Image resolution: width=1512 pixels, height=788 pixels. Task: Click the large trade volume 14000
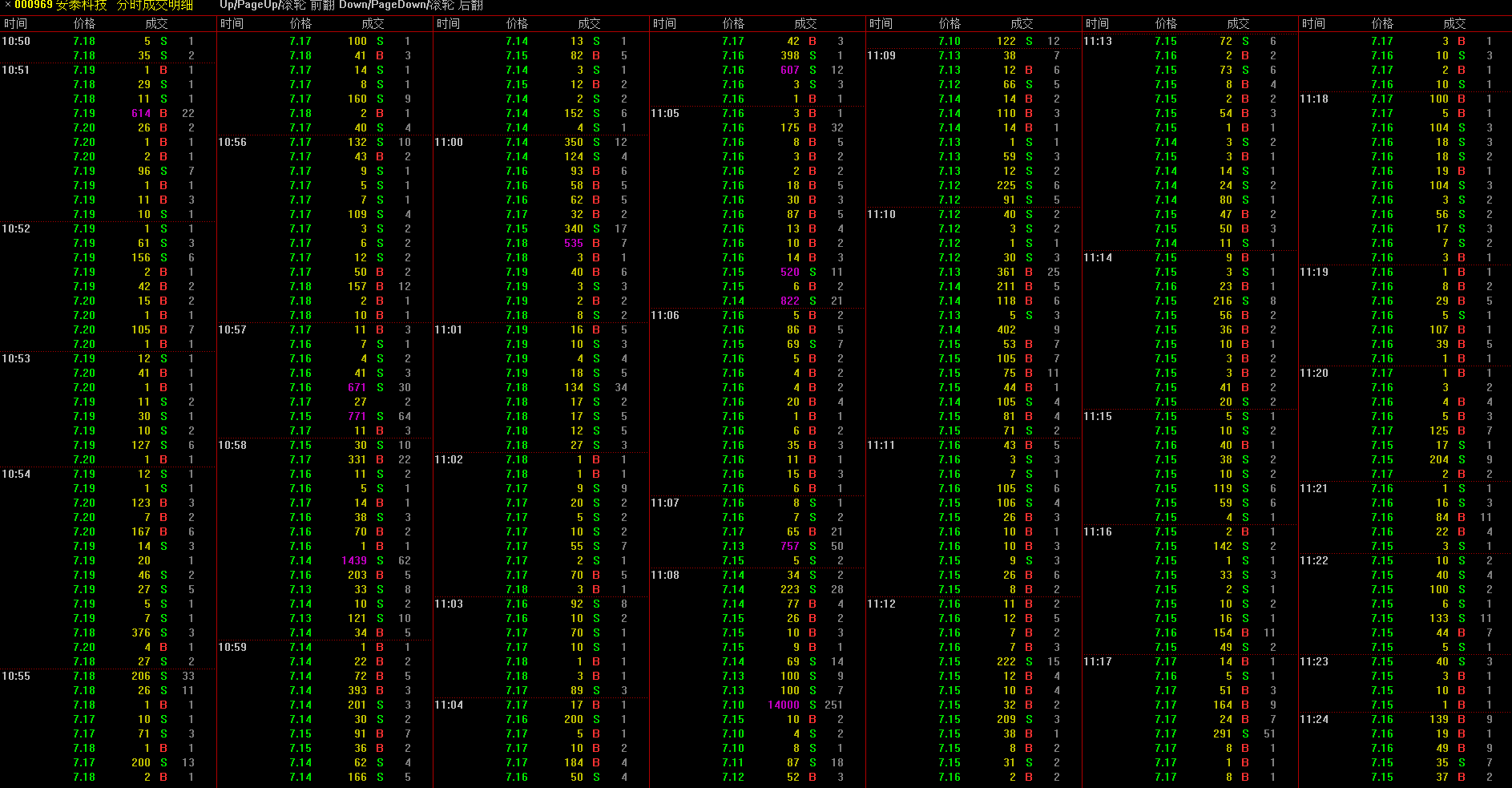784,705
